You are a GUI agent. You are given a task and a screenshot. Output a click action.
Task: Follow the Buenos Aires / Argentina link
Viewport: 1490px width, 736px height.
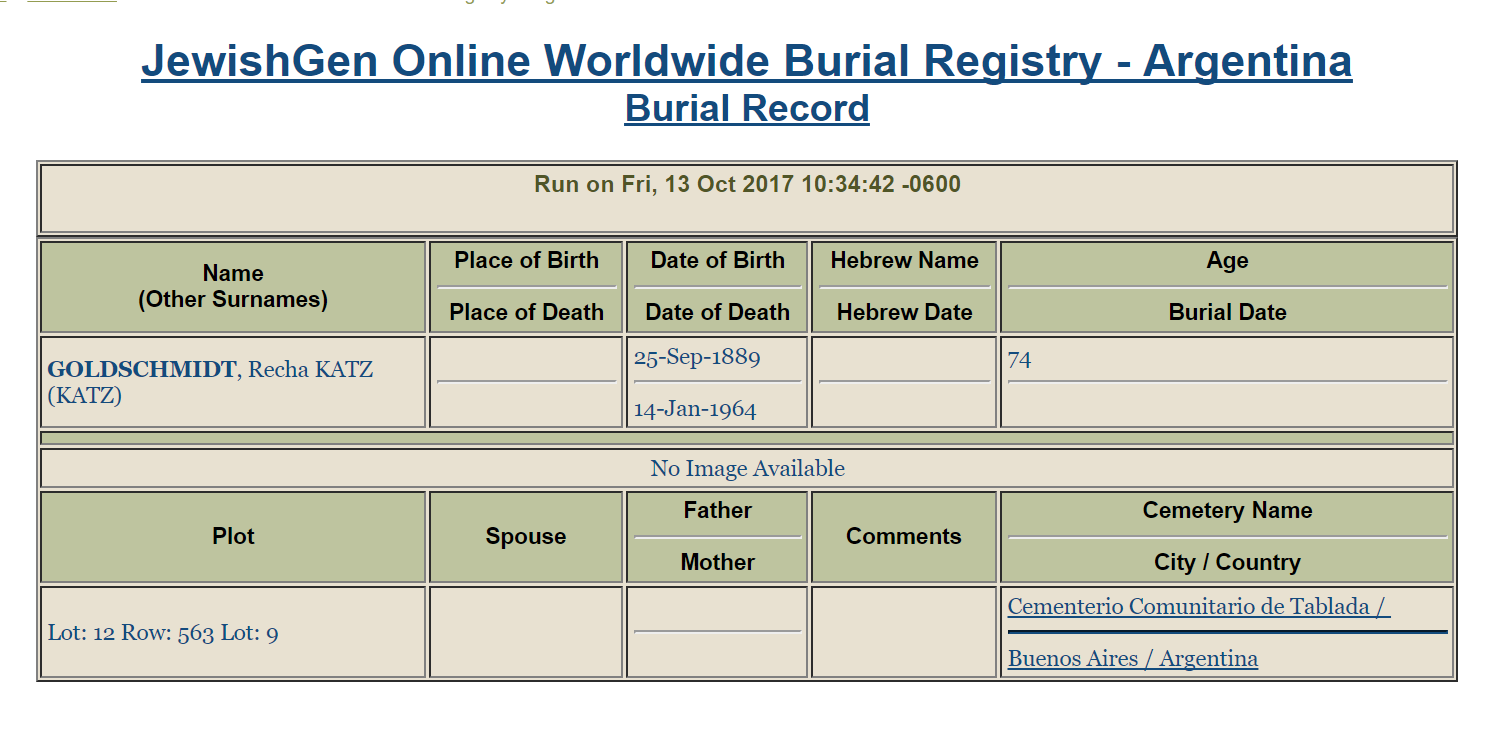click(x=1132, y=659)
